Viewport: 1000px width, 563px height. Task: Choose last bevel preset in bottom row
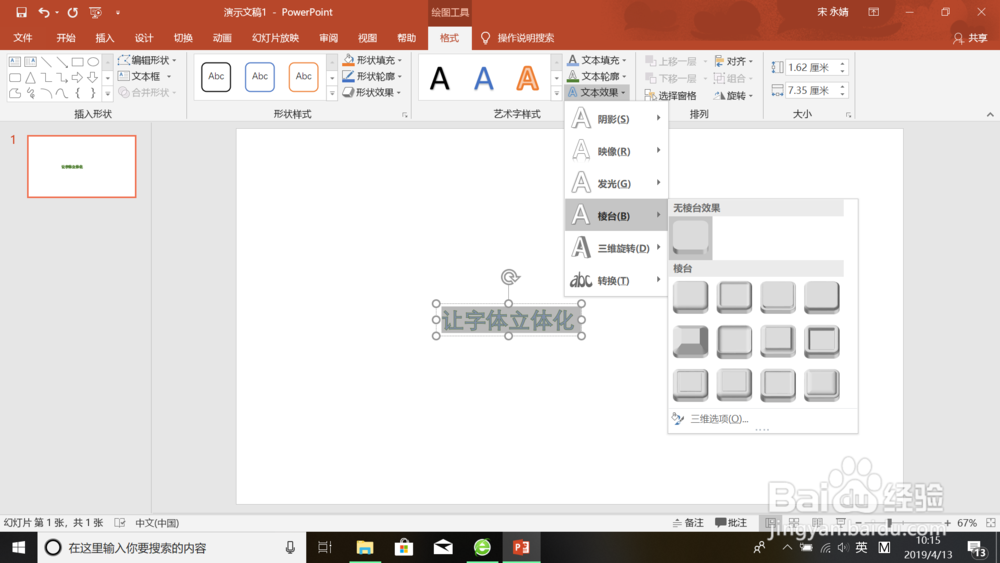822,385
